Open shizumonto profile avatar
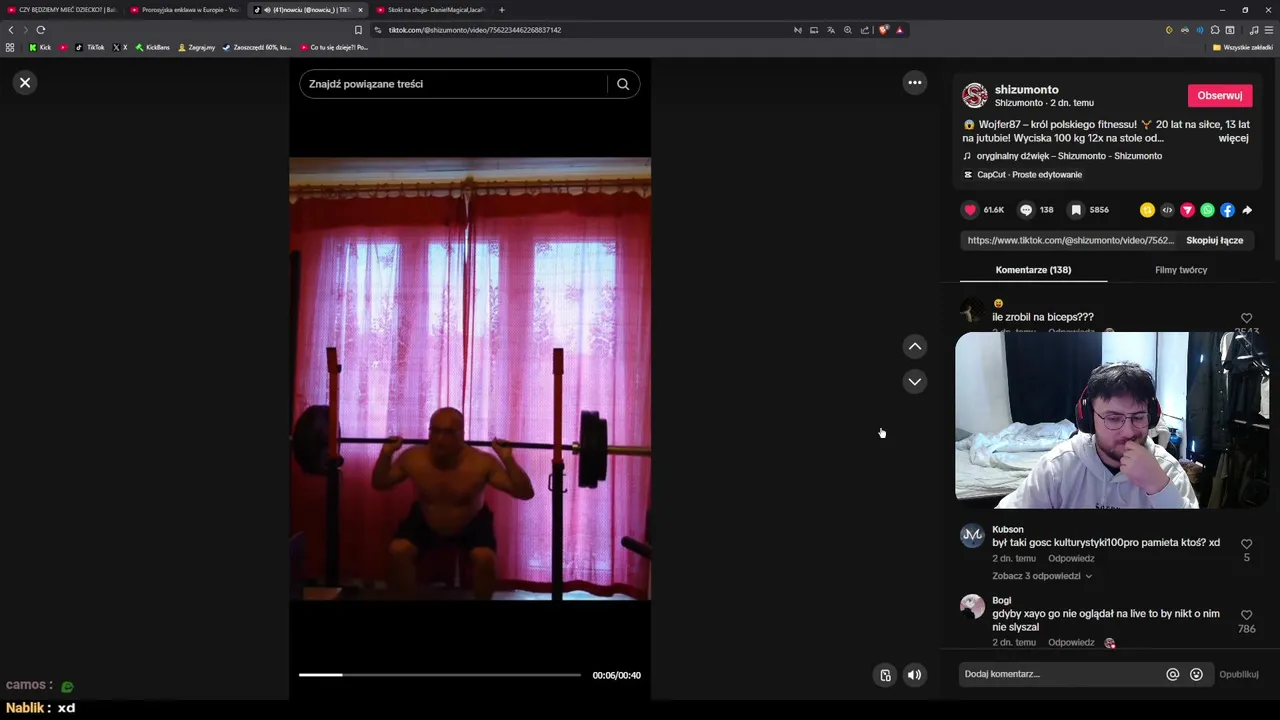This screenshot has height=720, width=1280. pos(974,96)
